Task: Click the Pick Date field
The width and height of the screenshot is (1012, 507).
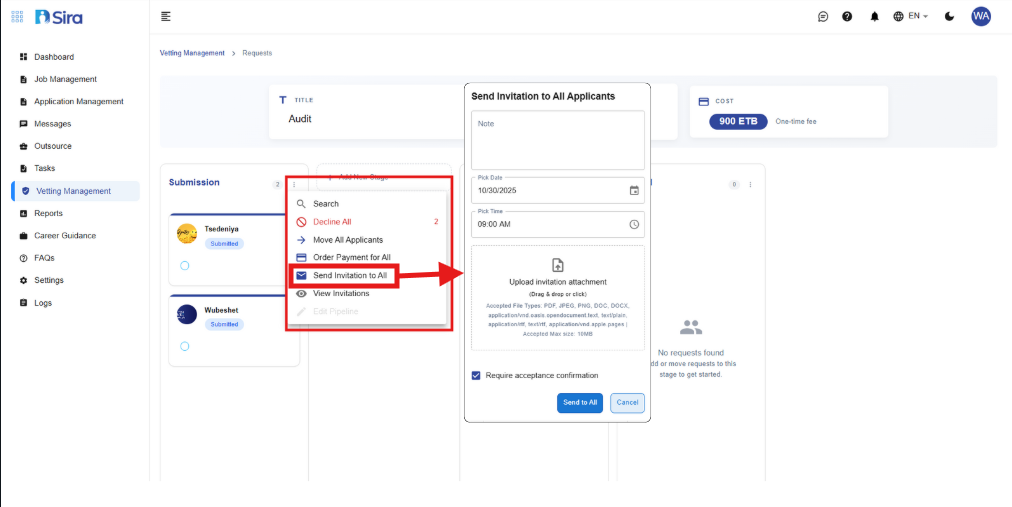Action: (558, 190)
